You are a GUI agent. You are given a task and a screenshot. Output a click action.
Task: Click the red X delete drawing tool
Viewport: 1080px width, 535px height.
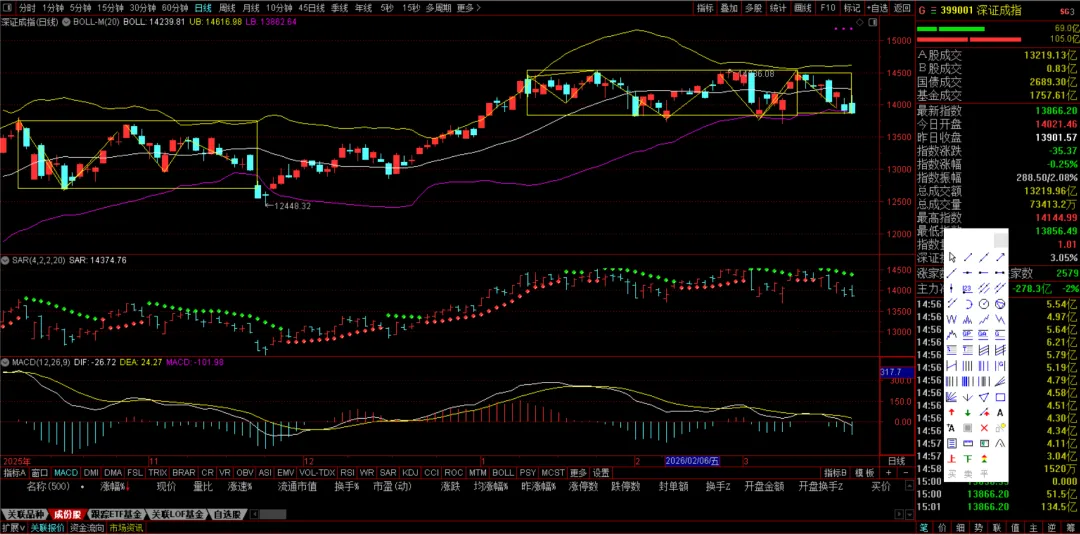[984, 427]
